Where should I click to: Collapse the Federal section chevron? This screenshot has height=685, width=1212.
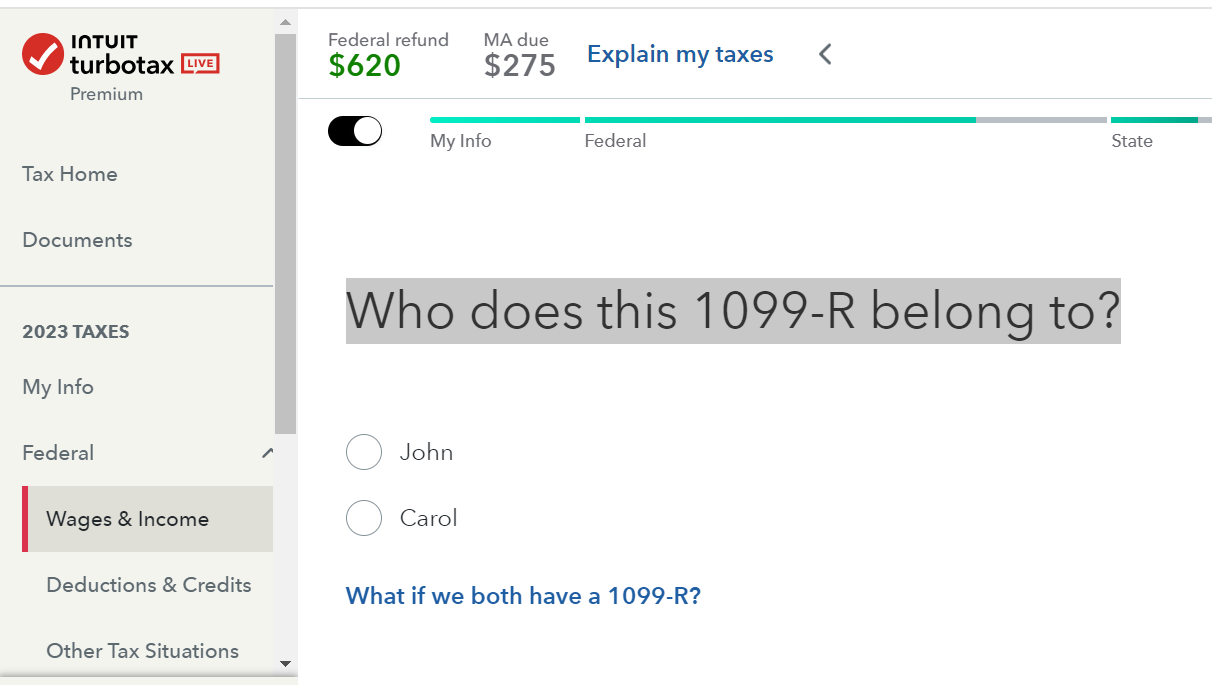[x=266, y=453]
